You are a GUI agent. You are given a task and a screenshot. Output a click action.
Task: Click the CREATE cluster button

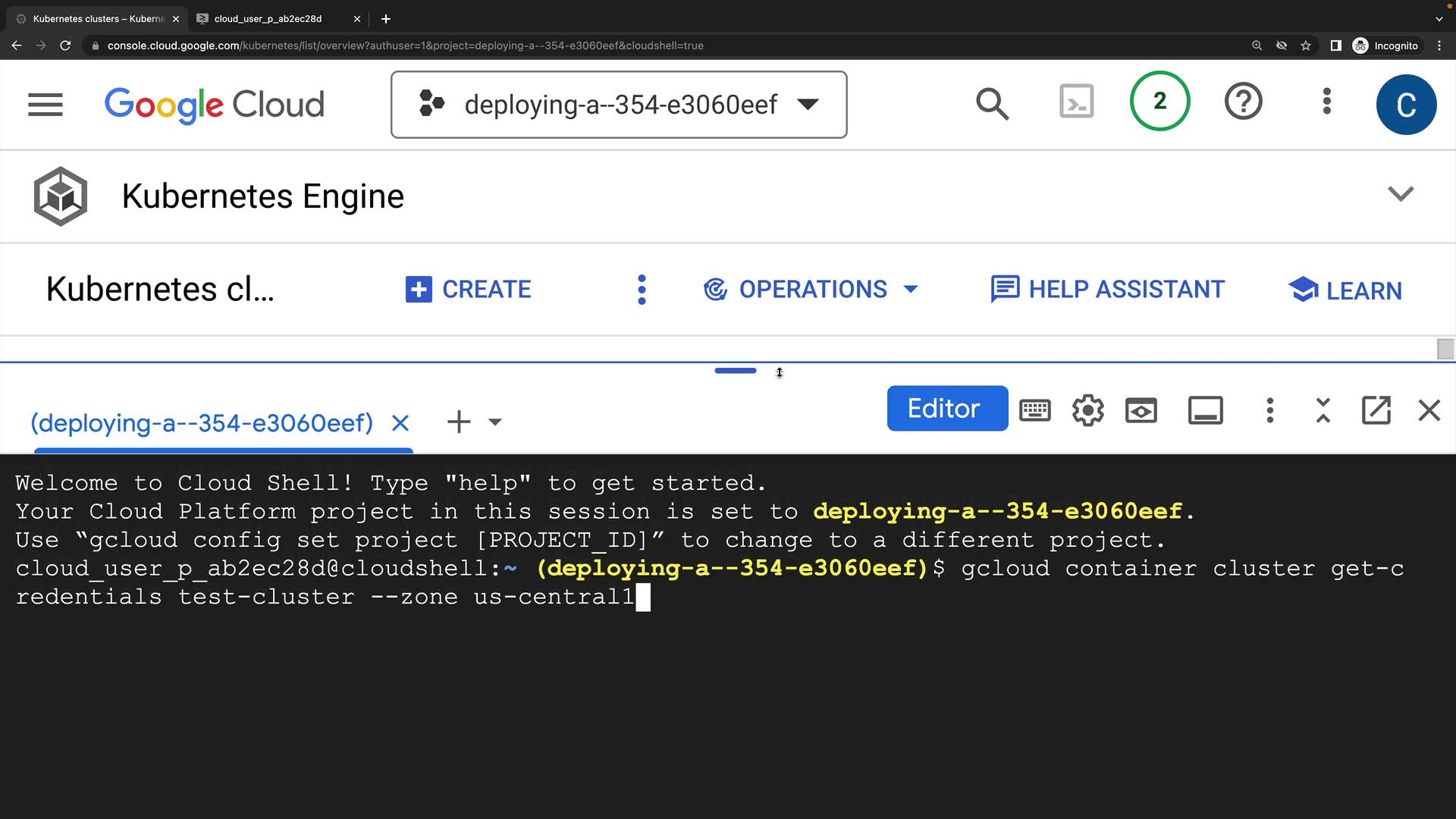click(469, 289)
